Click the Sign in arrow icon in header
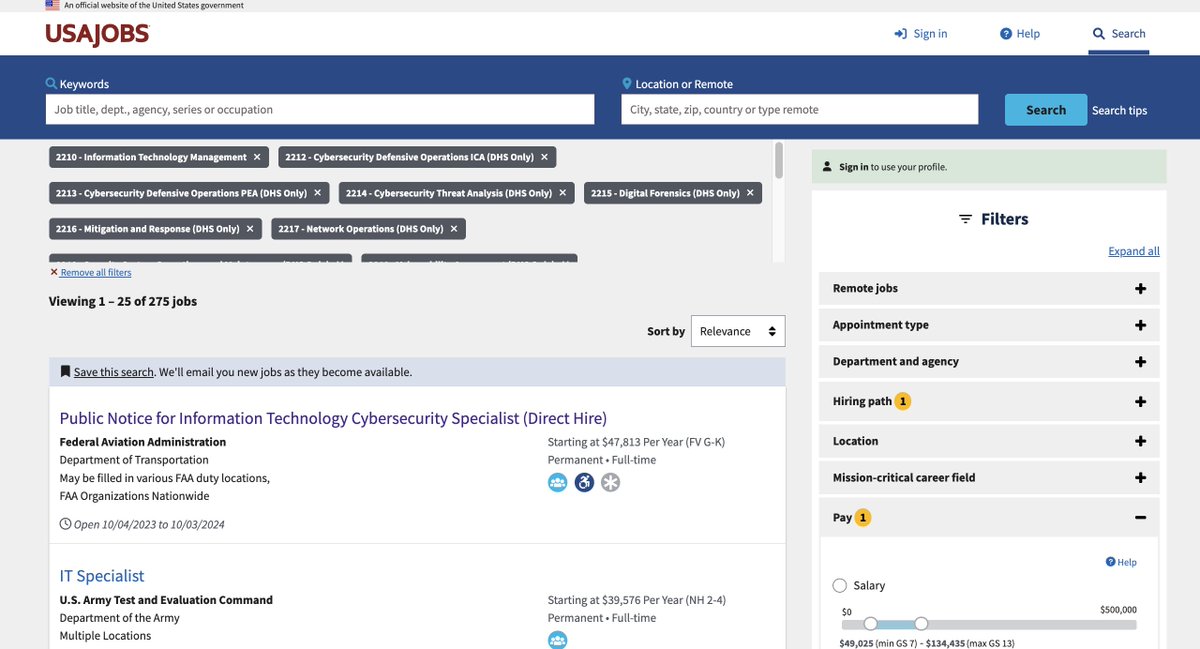This screenshot has width=1200, height=649. (901, 34)
